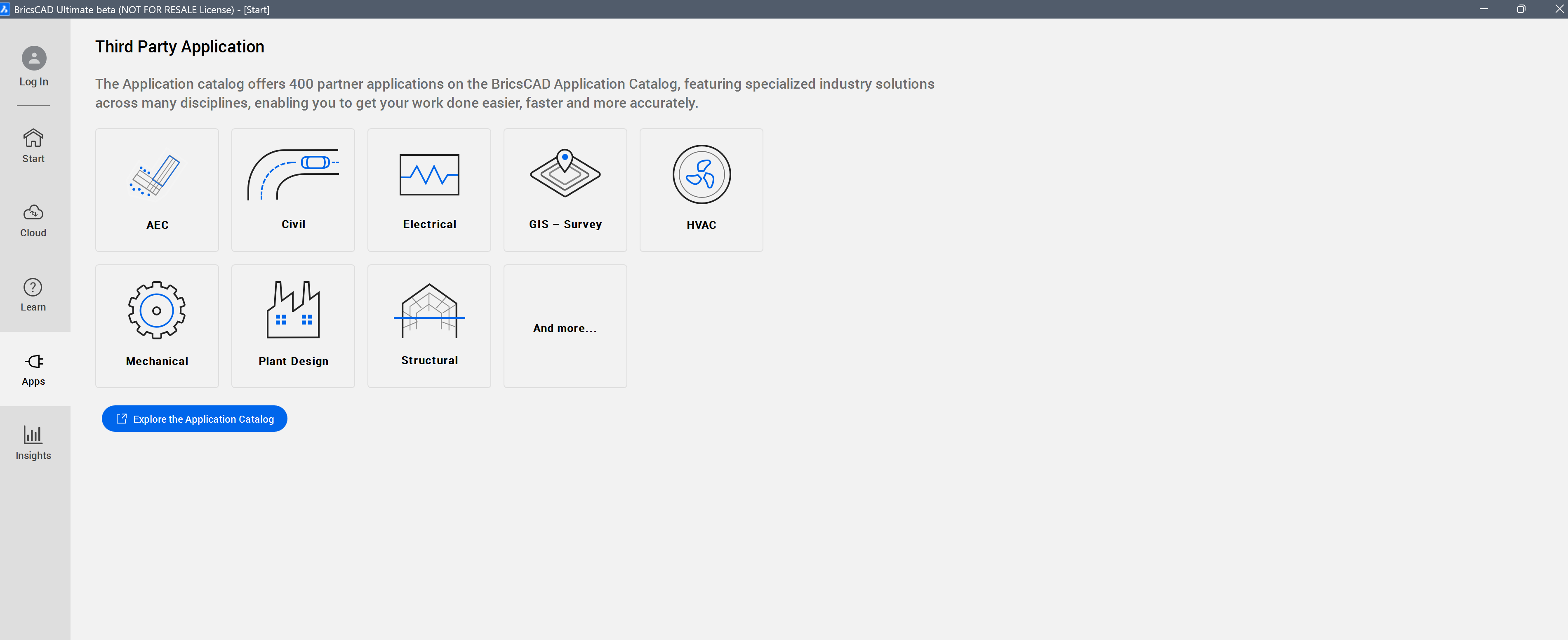Screen dimensions: 1568x640
Task: Minimize the BricsCAD window
Action: (x=1483, y=9)
